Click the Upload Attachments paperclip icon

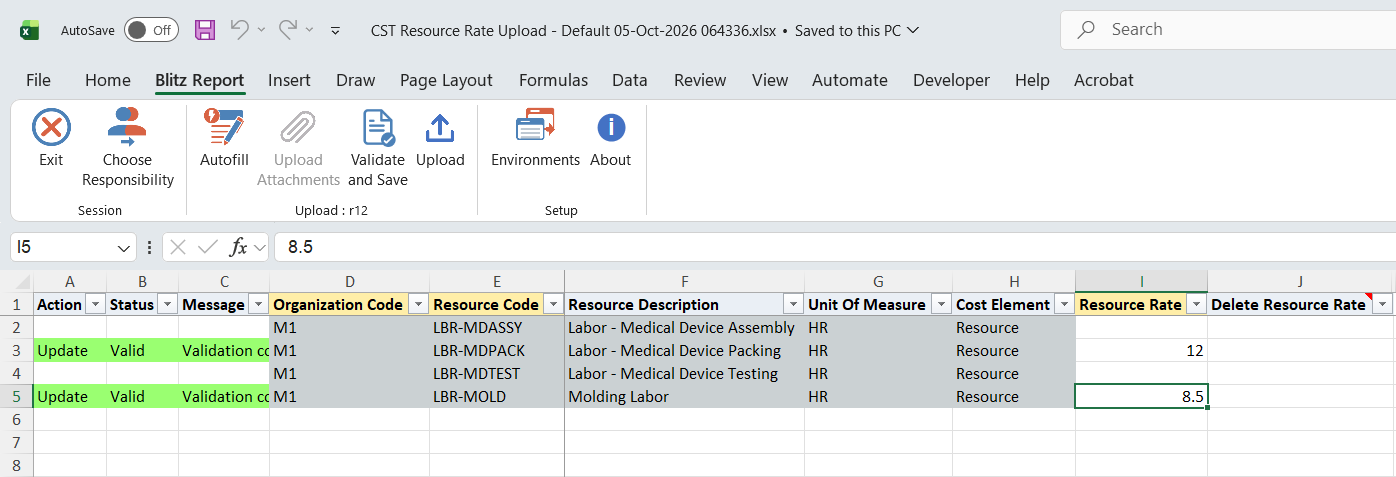point(298,128)
